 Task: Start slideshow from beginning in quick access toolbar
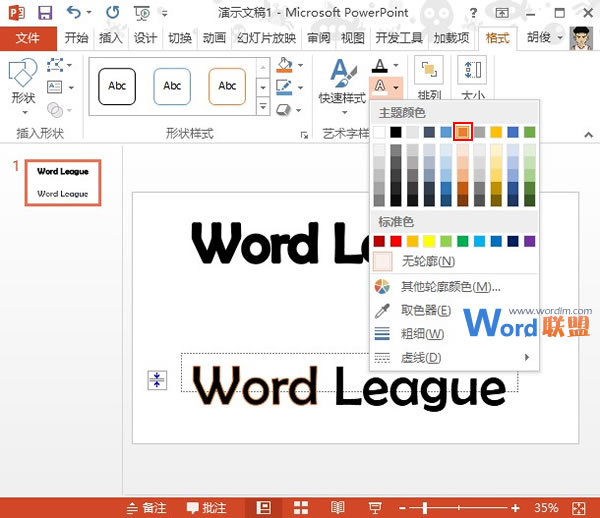(x=142, y=13)
